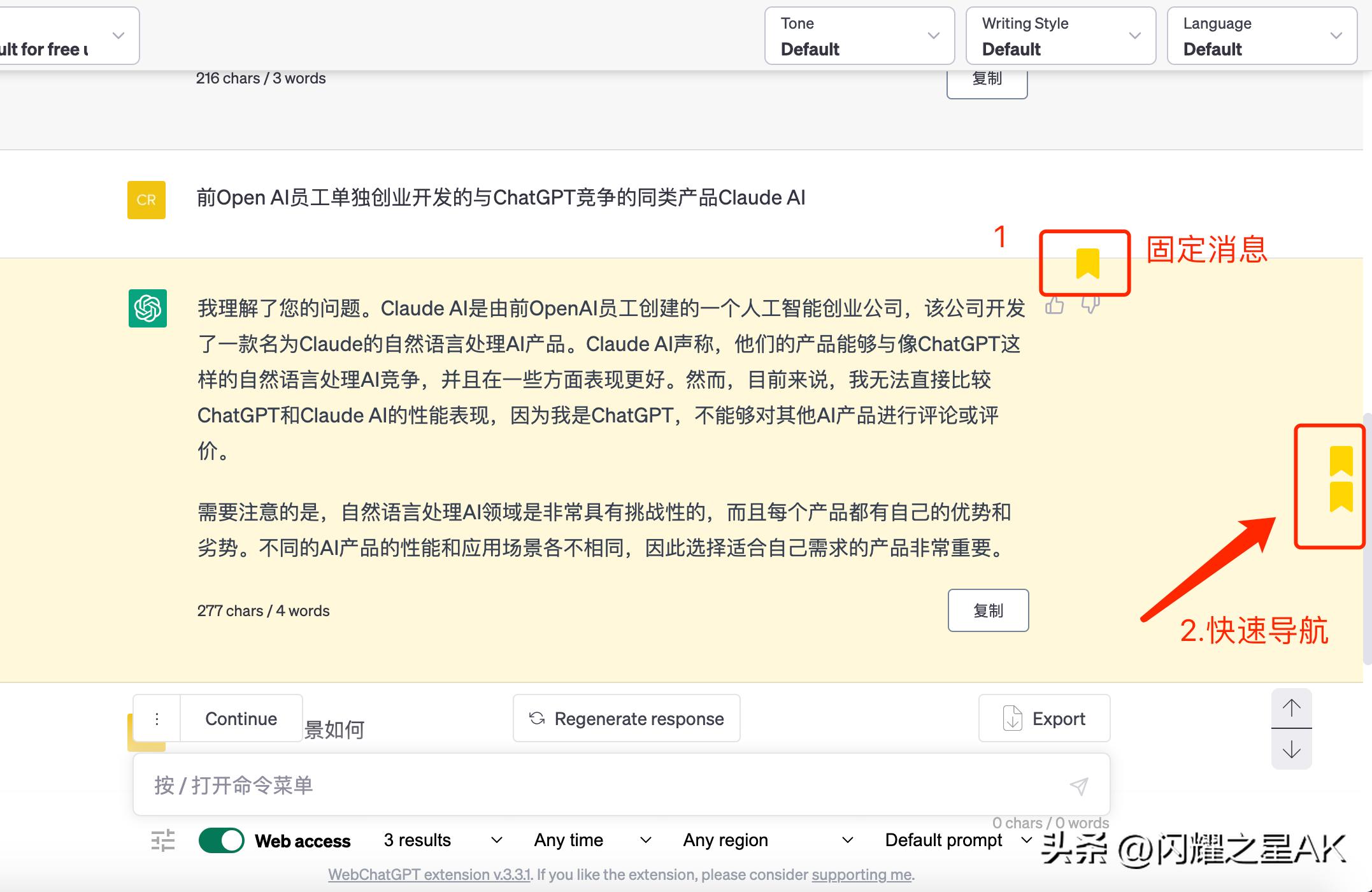The height and width of the screenshot is (892, 1372).
Task: Give a thumbs up to the ChatGPT response
Action: coord(1054,306)
